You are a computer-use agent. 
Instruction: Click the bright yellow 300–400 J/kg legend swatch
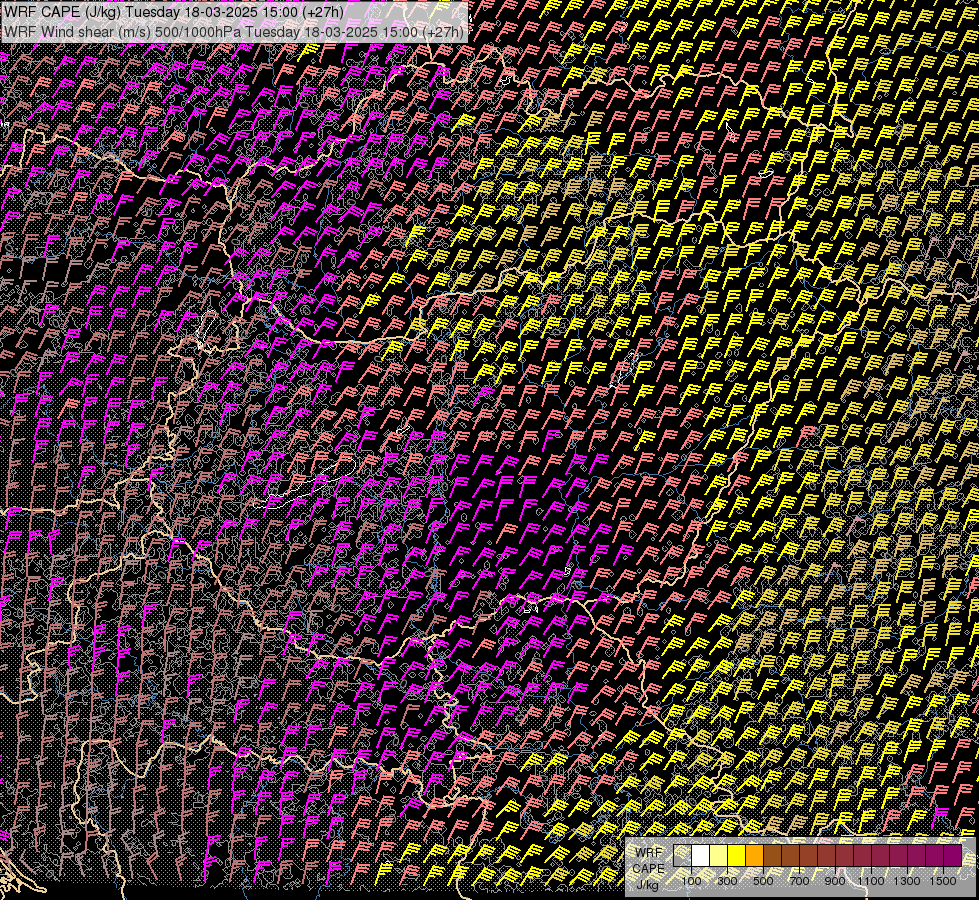click(737, 855)
